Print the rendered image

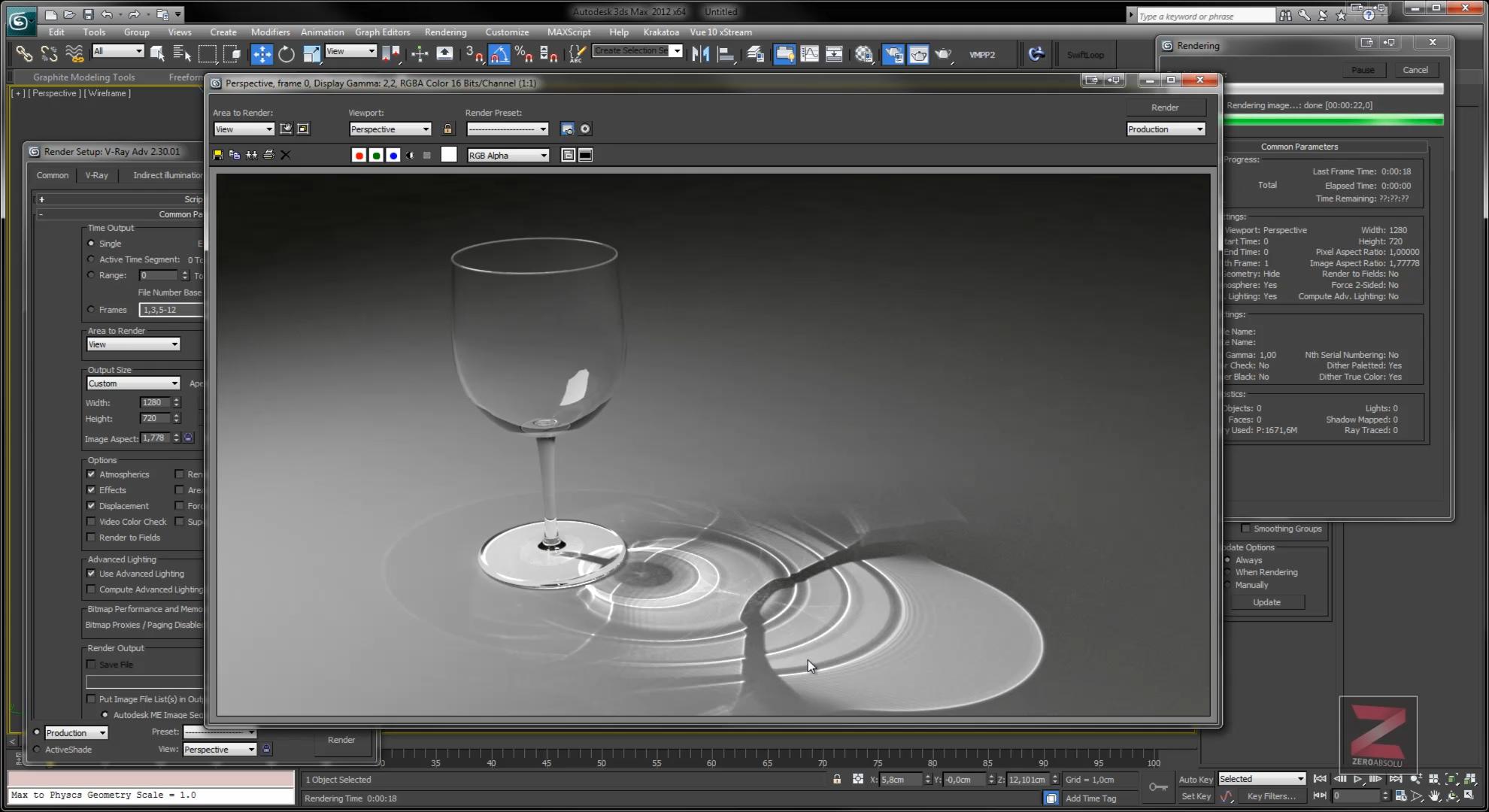(268, 155)
